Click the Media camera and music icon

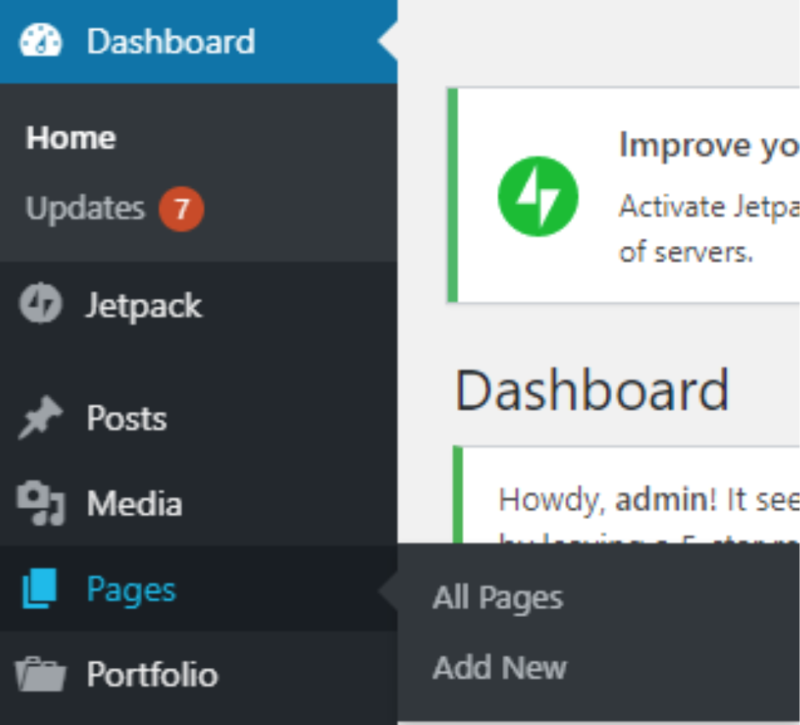[41, 503]
